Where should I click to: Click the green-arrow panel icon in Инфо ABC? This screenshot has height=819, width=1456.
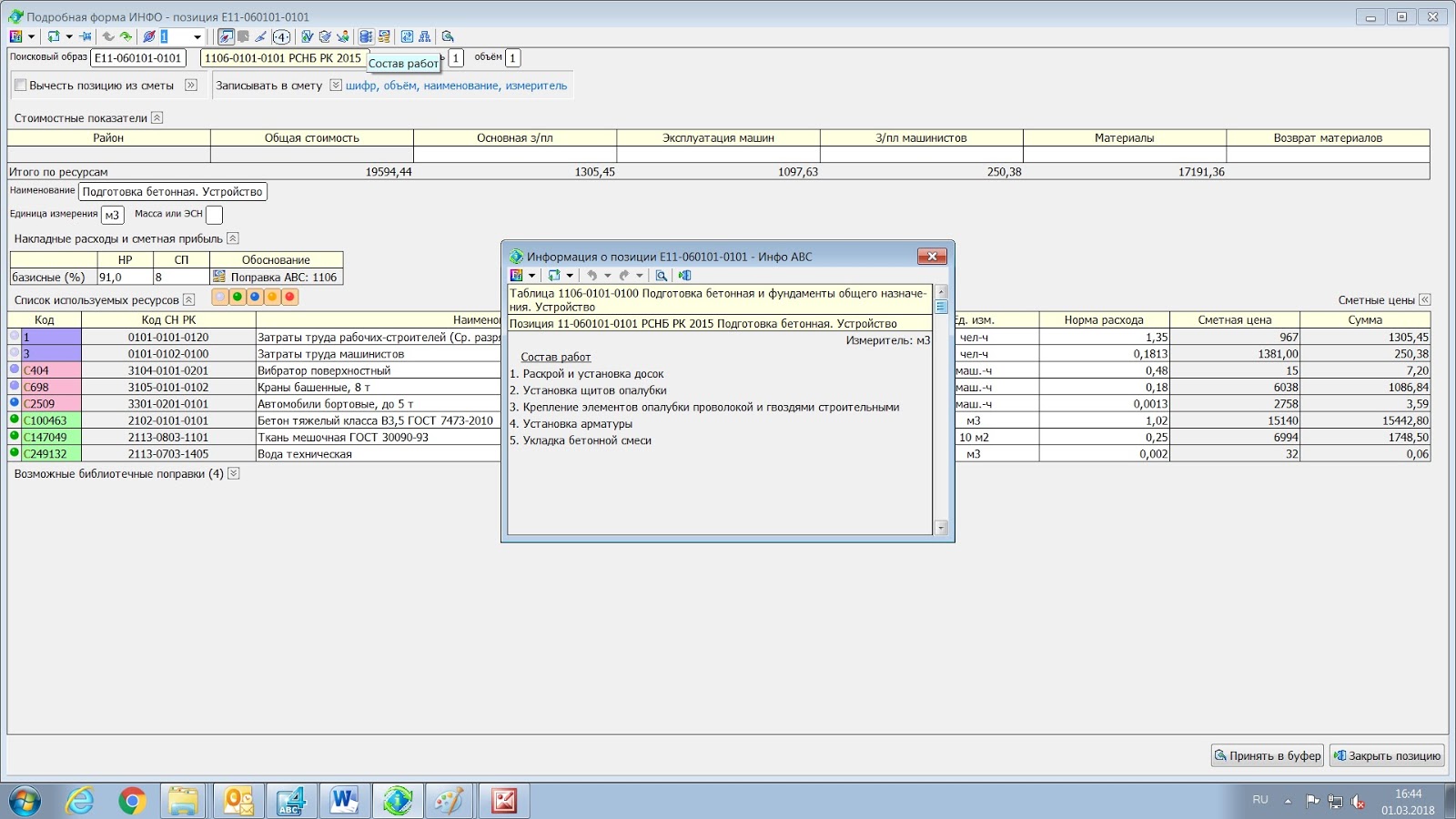tap(685, 276)
